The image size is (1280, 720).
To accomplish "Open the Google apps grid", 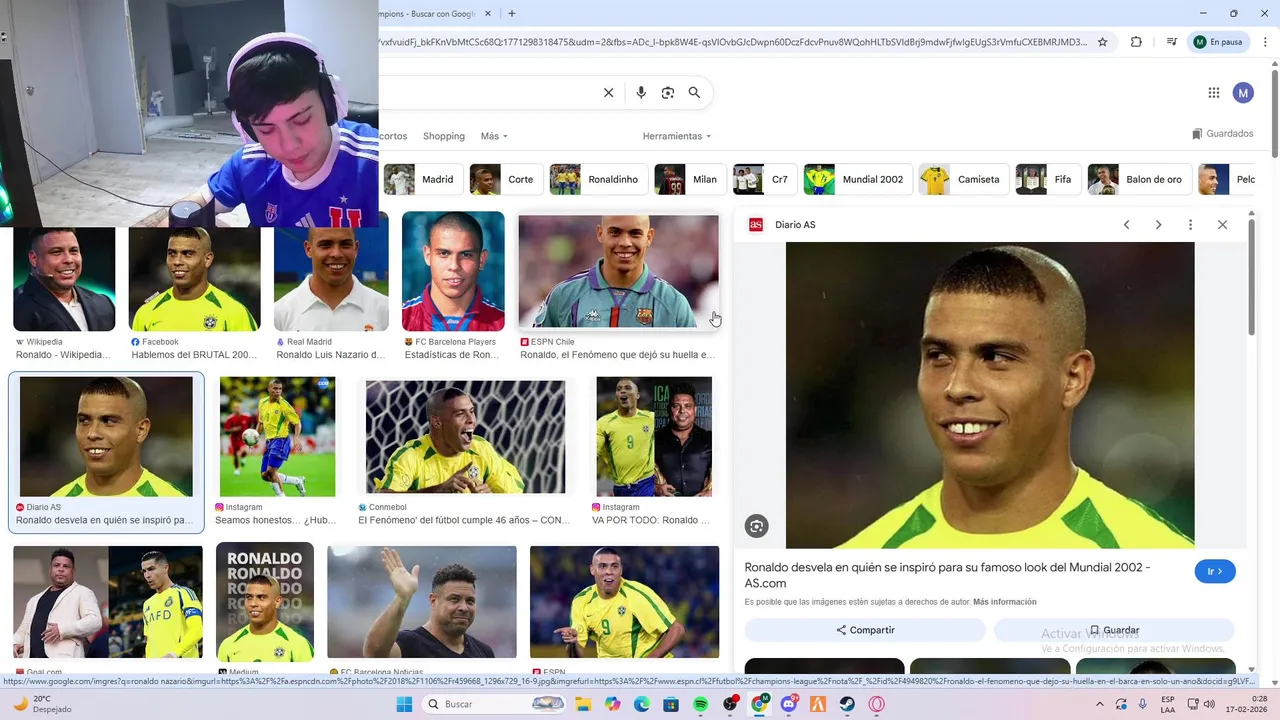I will click(1214, 93).
